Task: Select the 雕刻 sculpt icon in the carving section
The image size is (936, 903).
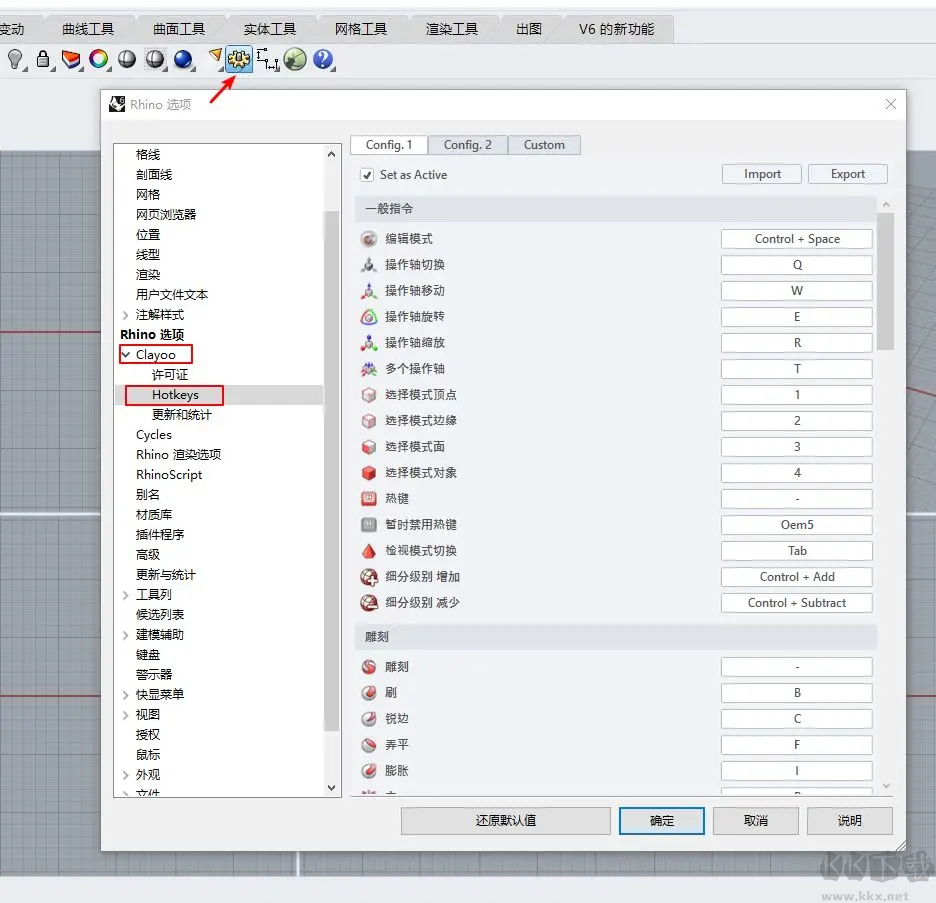Action: click(x=368, y=666)
